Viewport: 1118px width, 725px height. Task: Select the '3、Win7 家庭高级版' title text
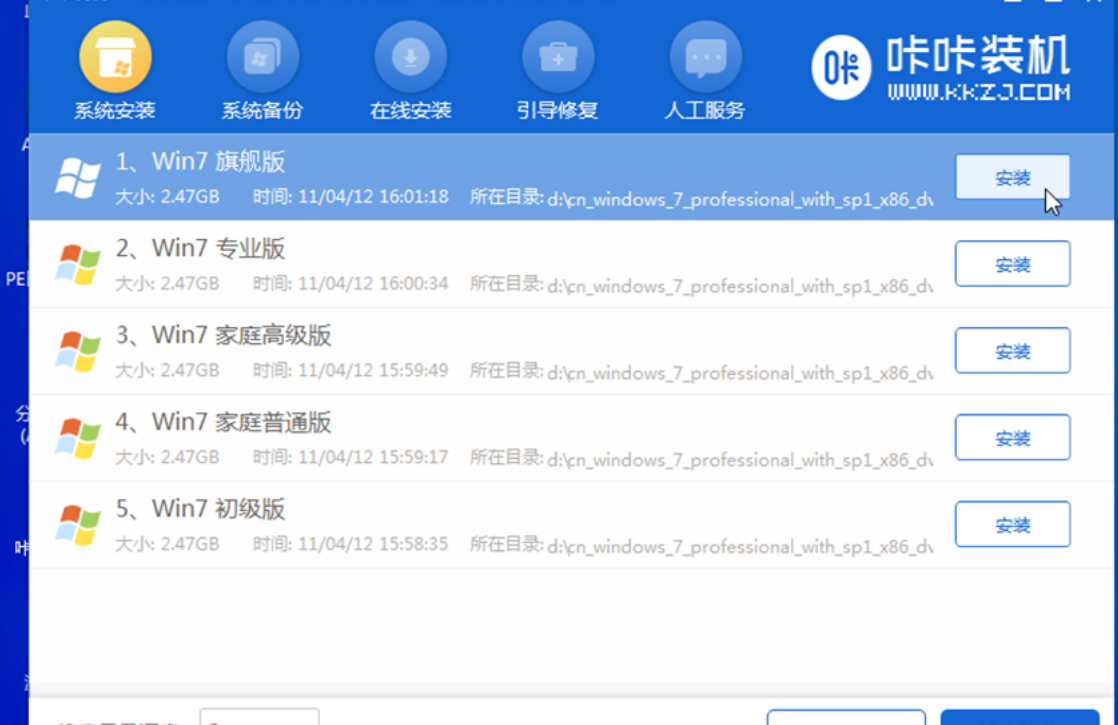224,336
